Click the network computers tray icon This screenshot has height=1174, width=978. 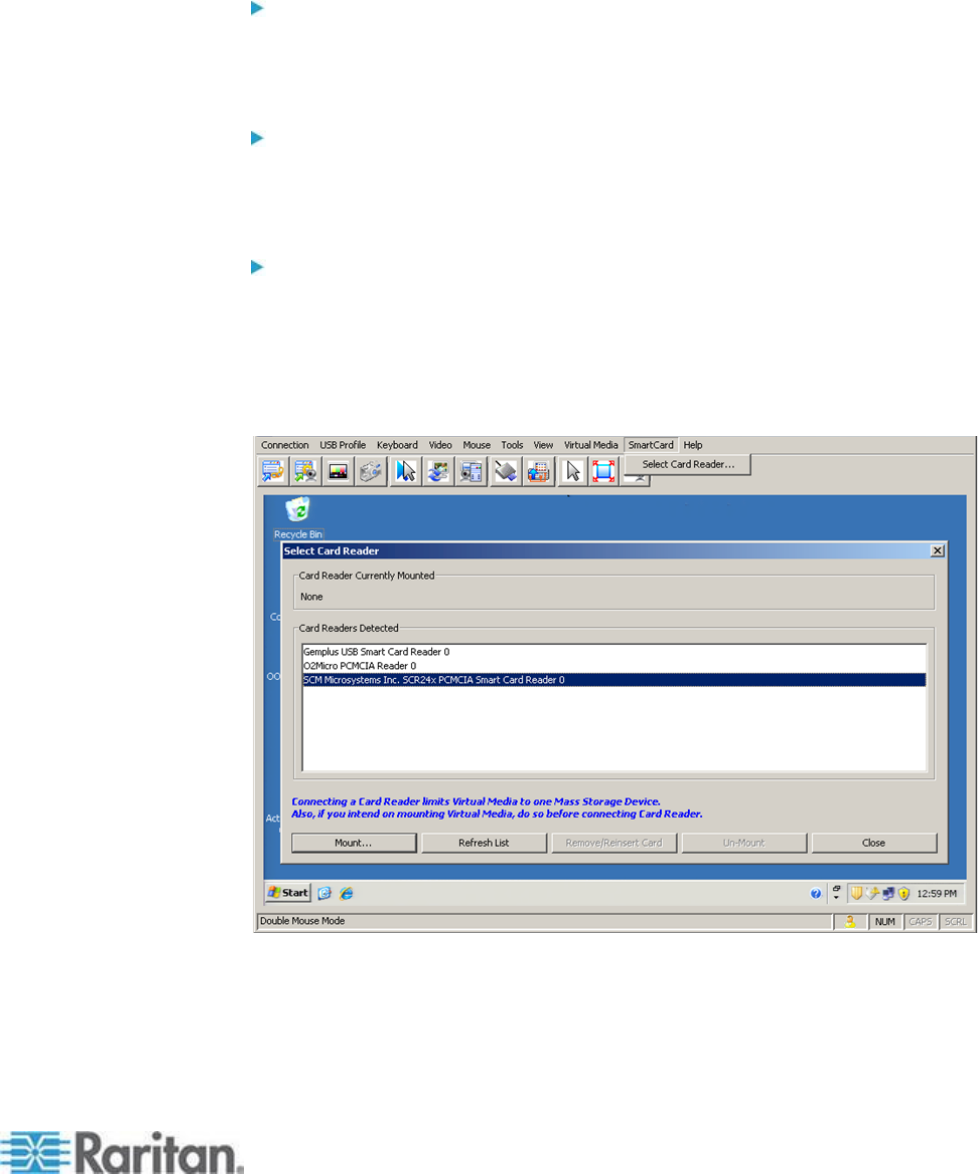click(x=888, y=893)
